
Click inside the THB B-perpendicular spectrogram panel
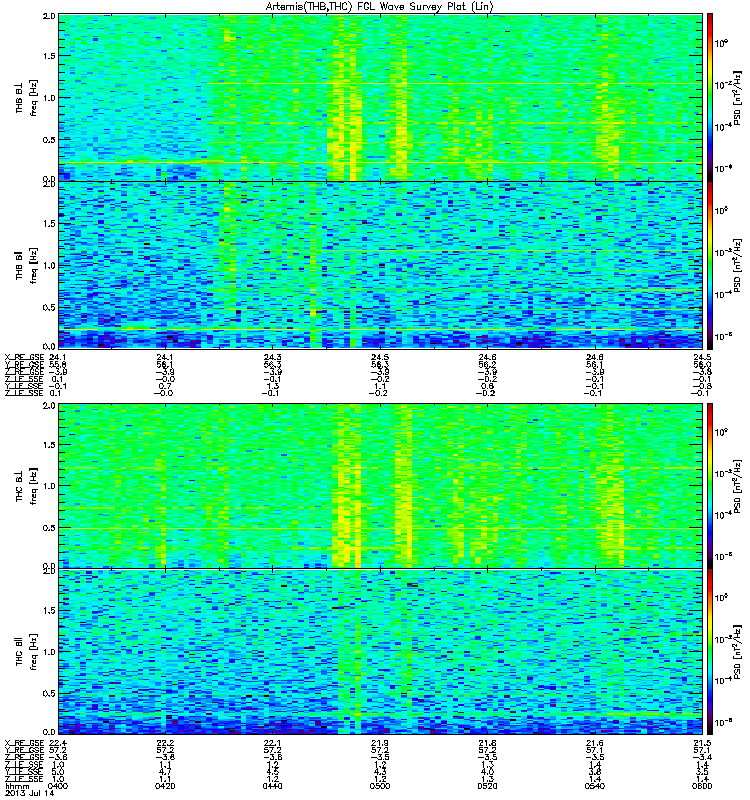pos(380,97)
